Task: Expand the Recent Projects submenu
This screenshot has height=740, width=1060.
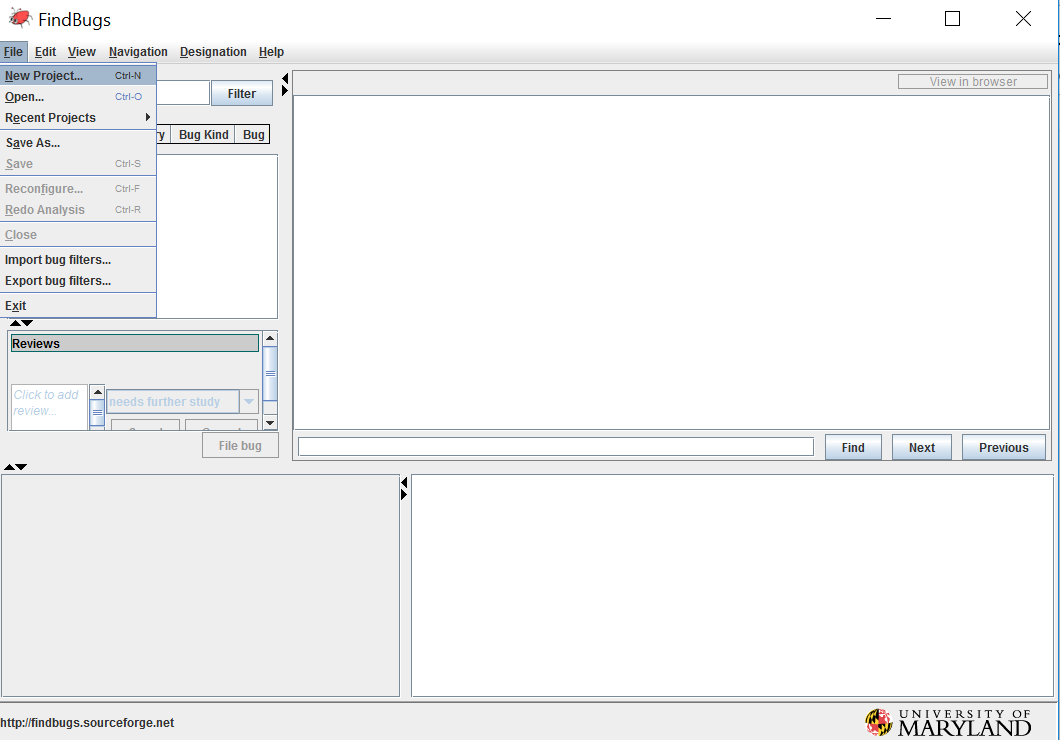Action: [x=78, y=118]
